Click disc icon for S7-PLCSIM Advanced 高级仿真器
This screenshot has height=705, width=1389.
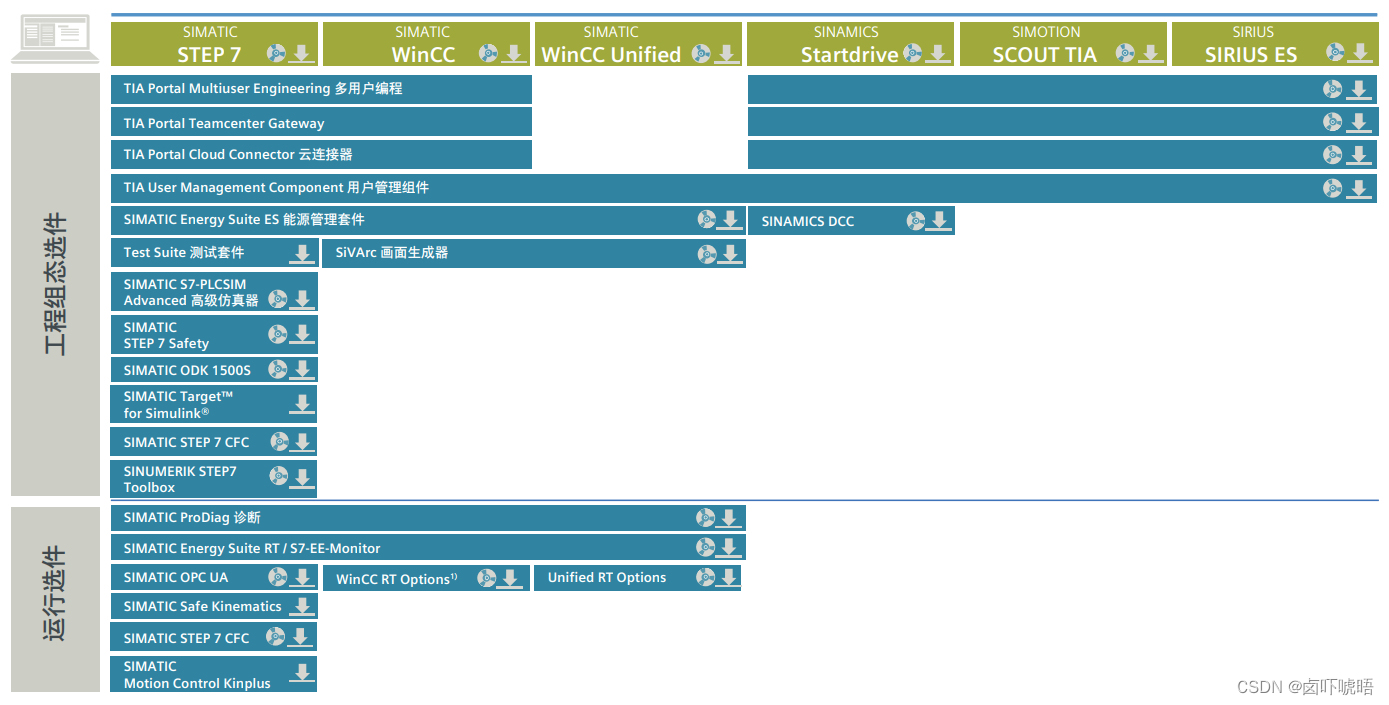pos(278,298)
